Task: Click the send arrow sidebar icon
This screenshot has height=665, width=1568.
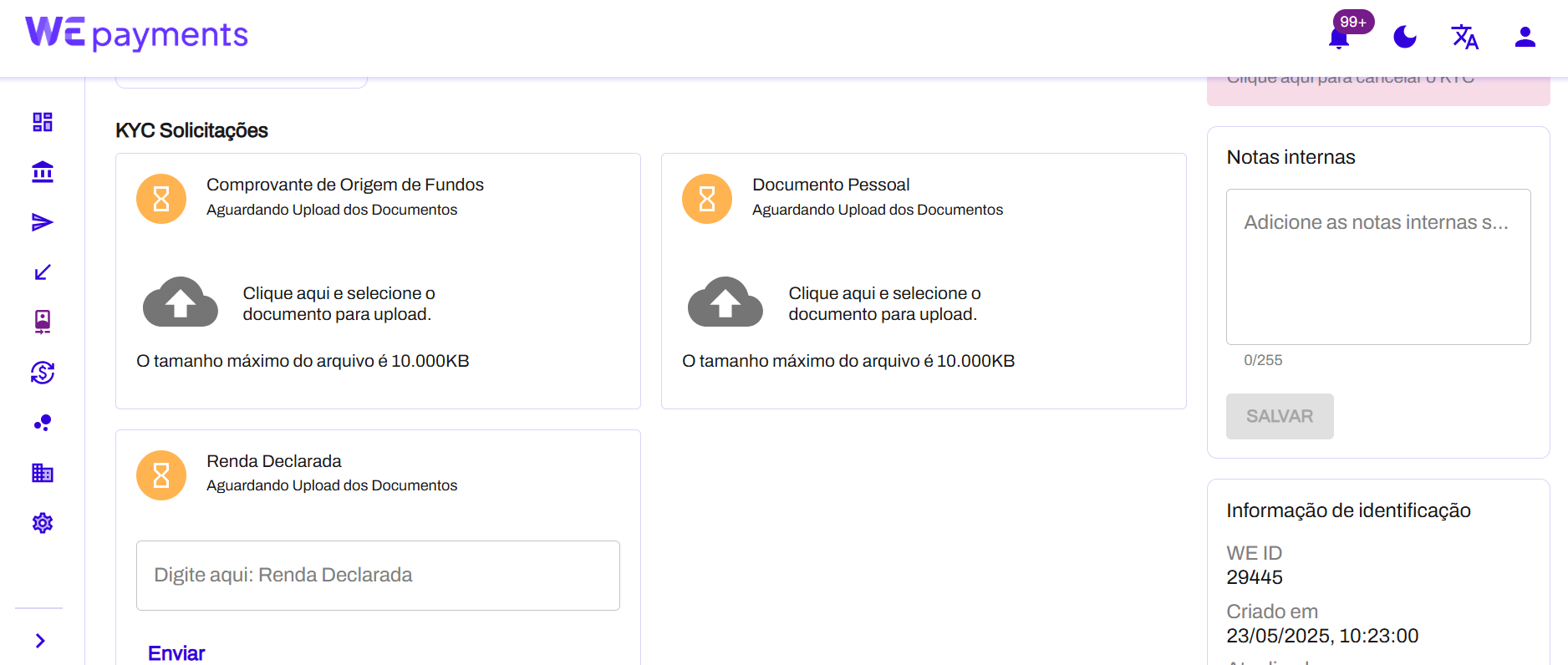Action: tap(43, 222)
